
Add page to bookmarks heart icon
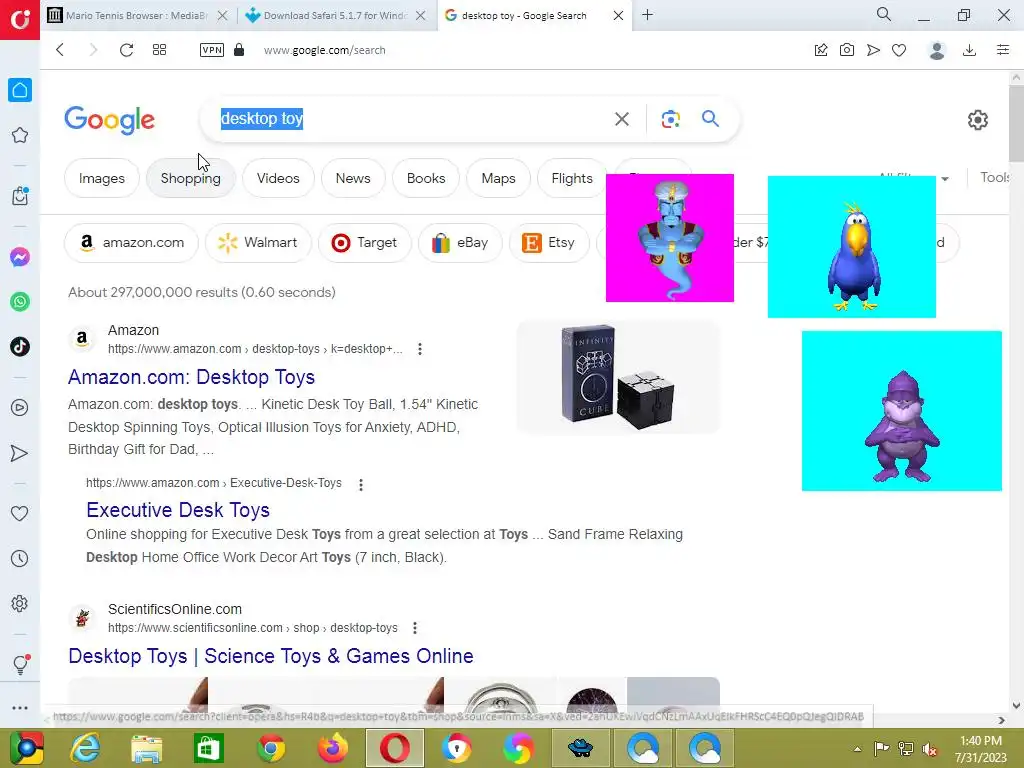tap(899, 50)
